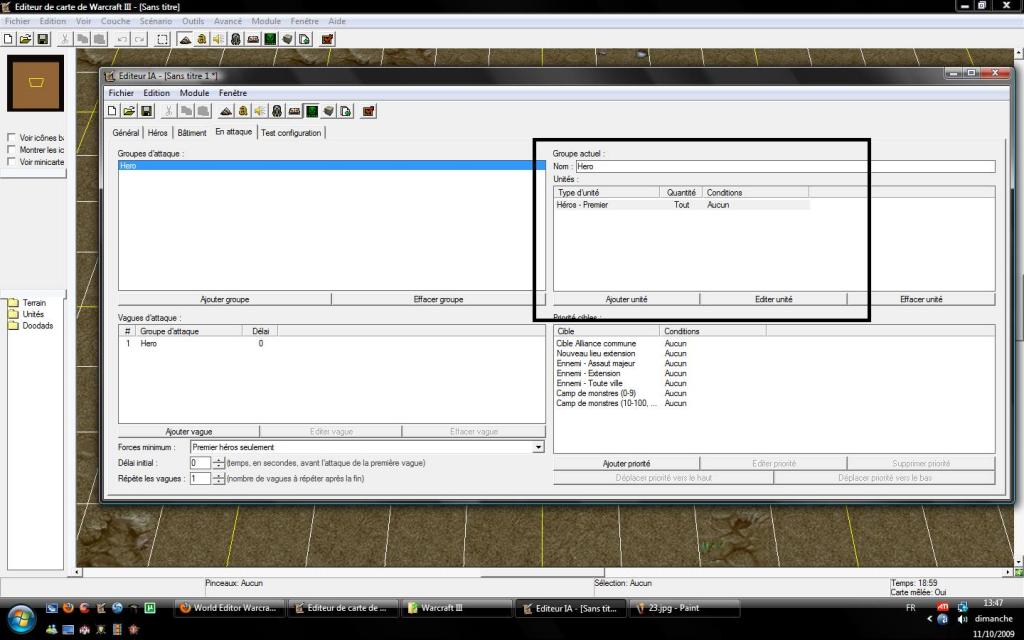Screen dimensions: 1024x640
Task: Save the AI file in Editeur IA toolbar
Action: click(146, 111)
